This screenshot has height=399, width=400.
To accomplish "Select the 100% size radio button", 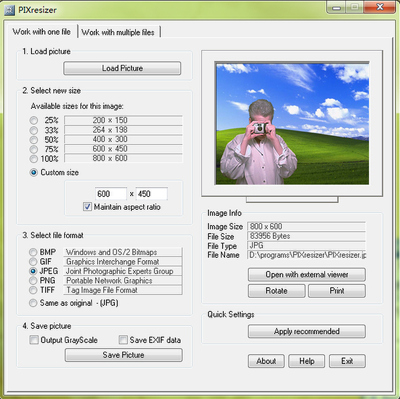I will tap(34, 159).
